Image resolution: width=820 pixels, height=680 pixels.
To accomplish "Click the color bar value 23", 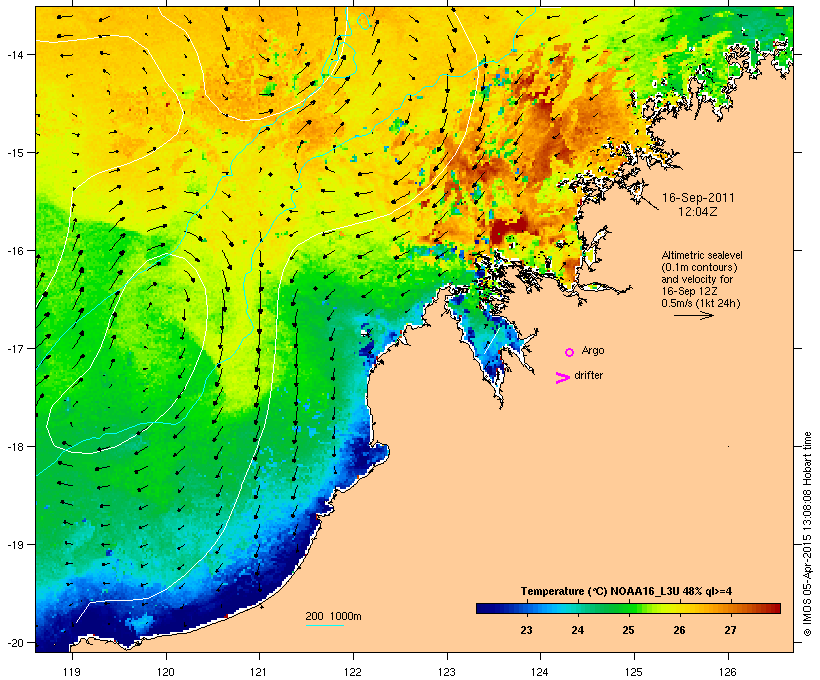I will click(x=526, y=630).
